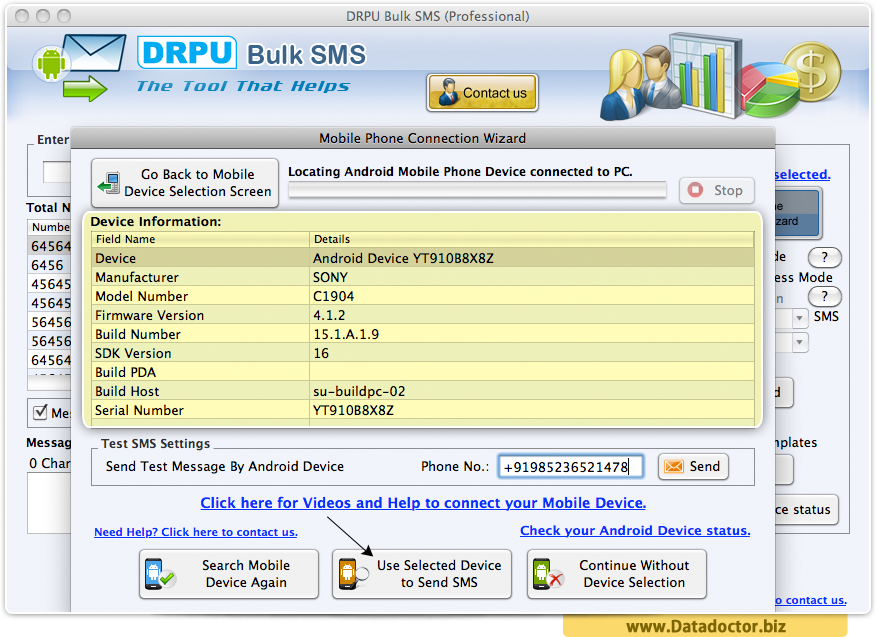Open the dropdown below the SMS selector

pyautogui.click(x=802, y=342)
